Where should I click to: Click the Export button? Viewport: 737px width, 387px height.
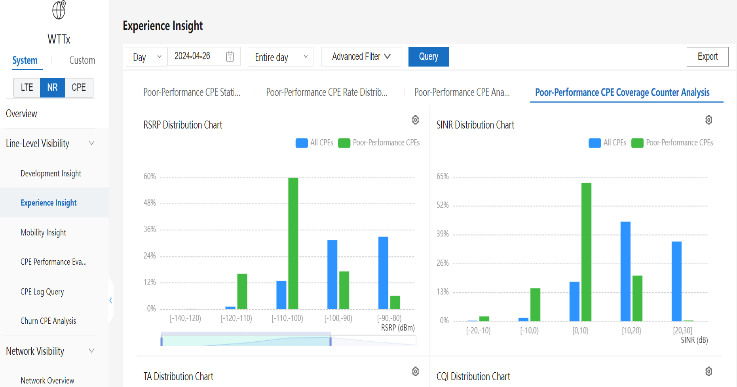(707, 56)
